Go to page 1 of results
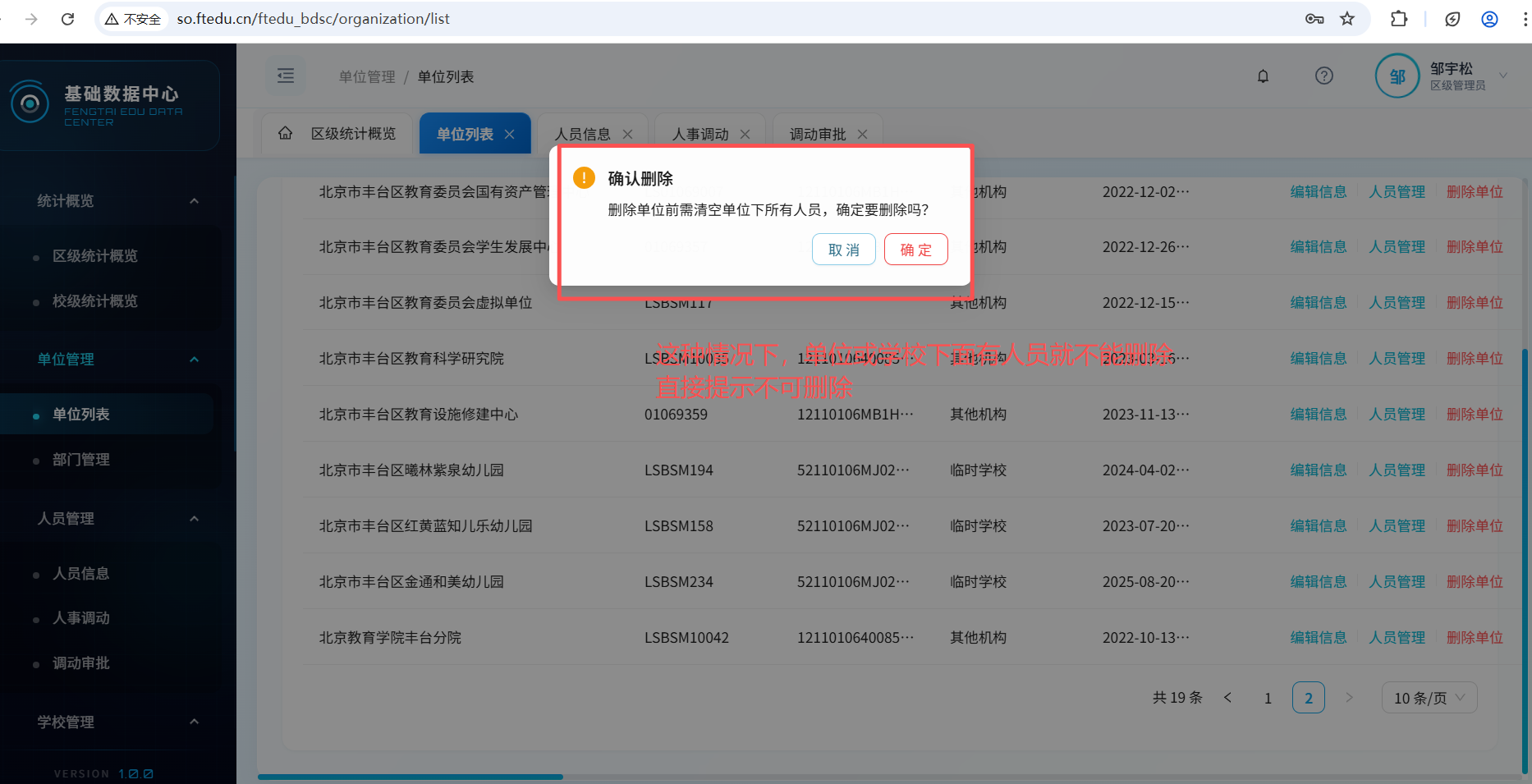1532x784 pixels. pyautogui.click(x=1268, y=698)
